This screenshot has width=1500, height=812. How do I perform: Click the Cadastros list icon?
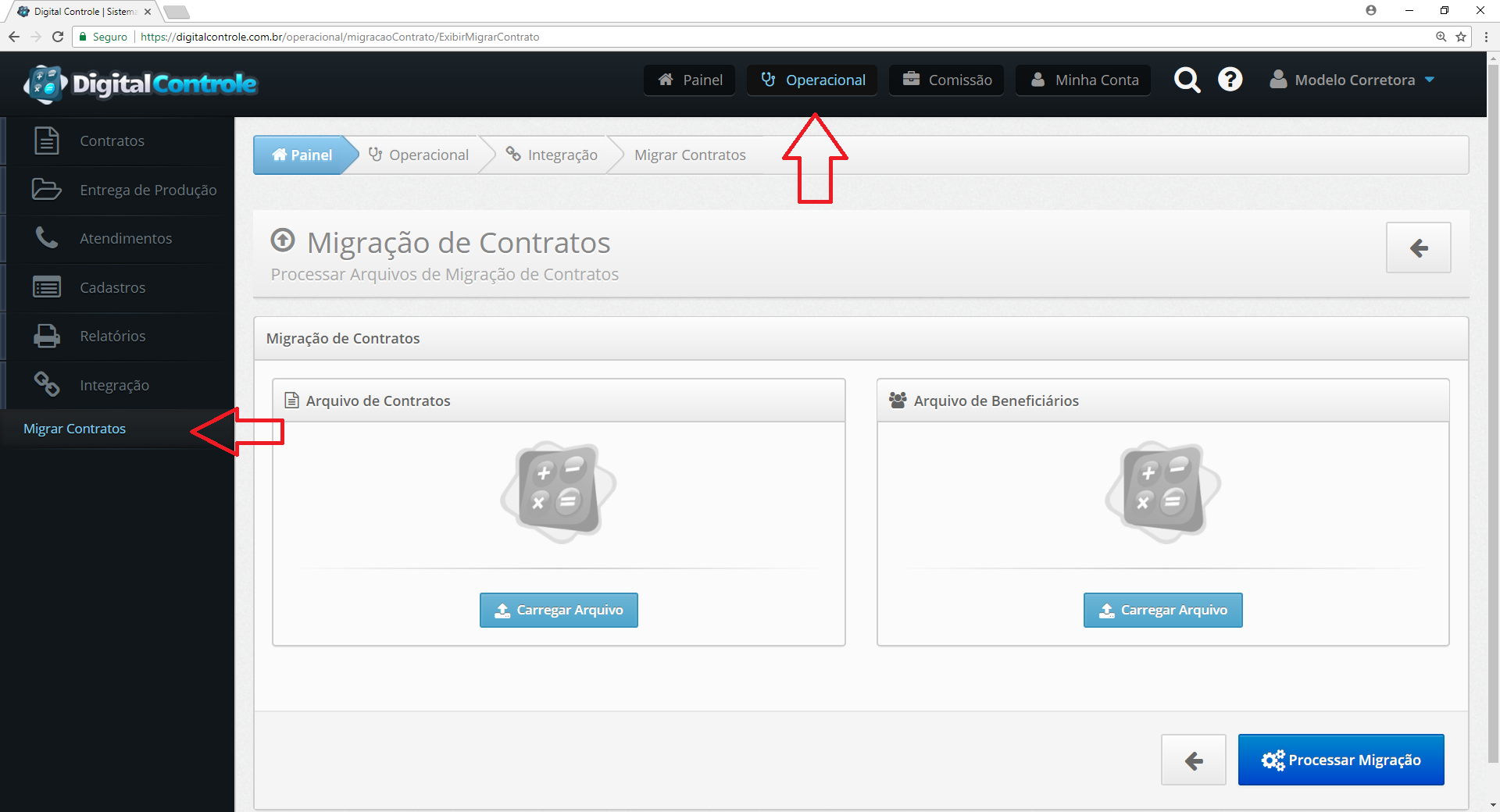[47, 287]
